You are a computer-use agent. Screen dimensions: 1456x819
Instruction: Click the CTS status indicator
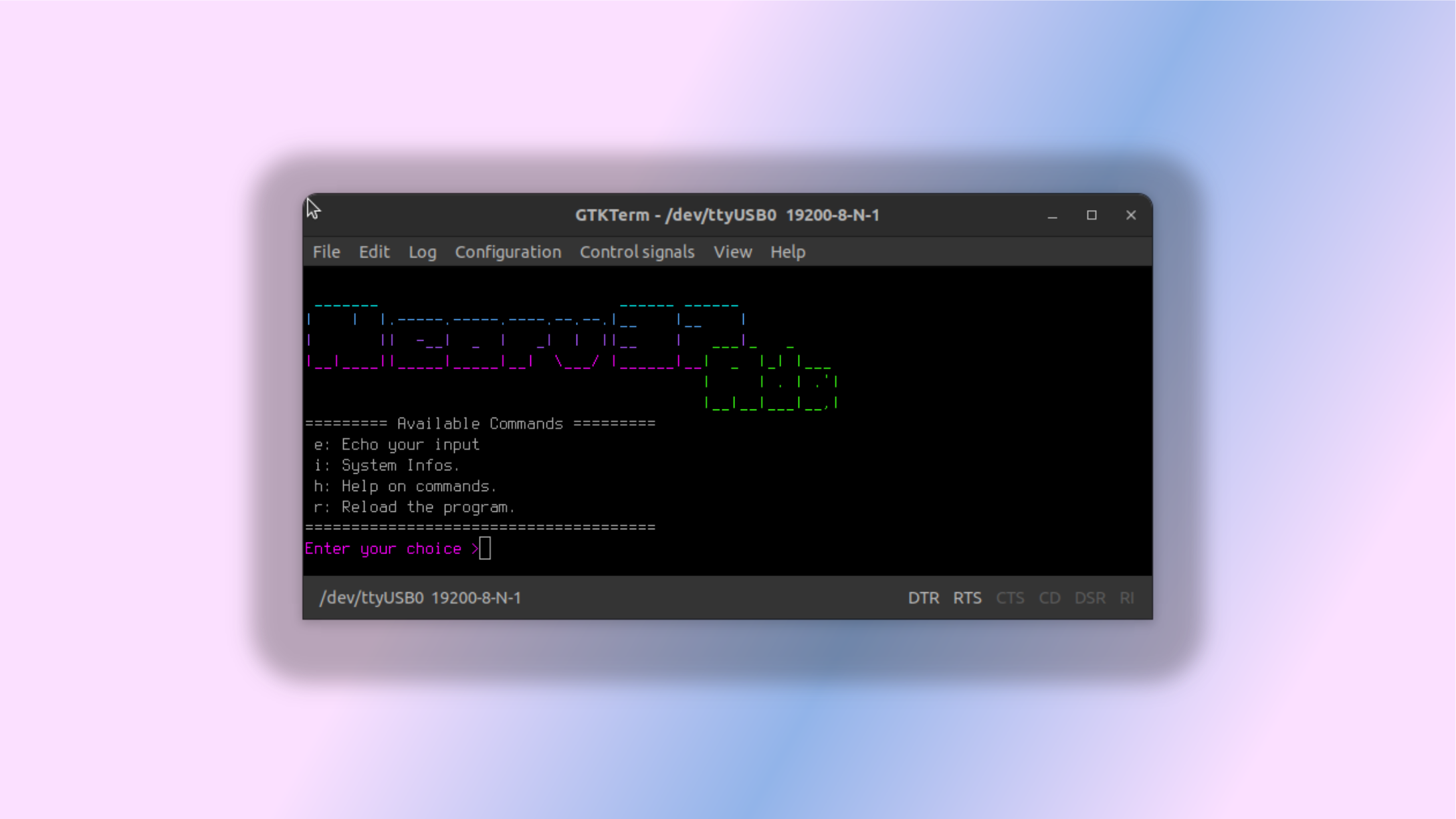coord(1010,598)
